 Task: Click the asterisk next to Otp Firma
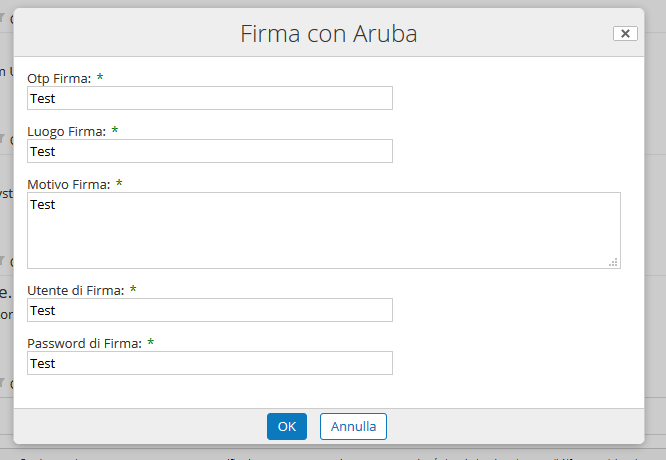pos(100,77)
